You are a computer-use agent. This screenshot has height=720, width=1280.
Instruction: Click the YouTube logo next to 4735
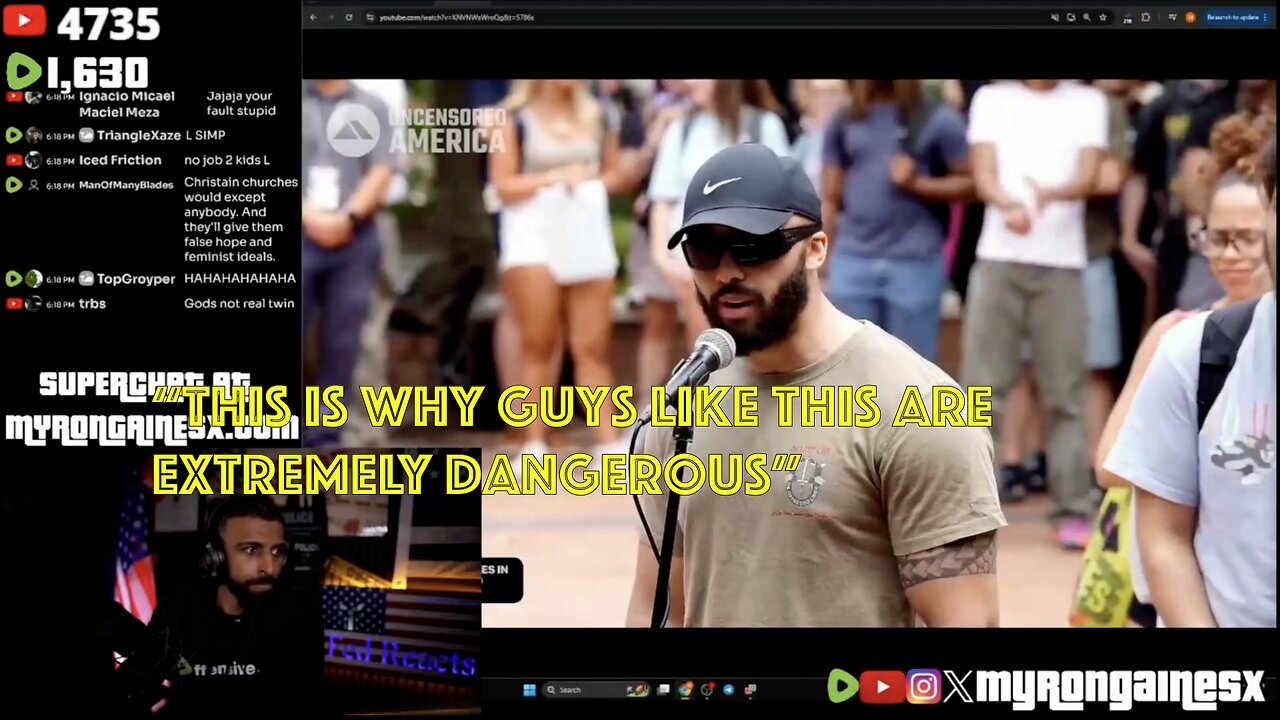coord(24,21)
